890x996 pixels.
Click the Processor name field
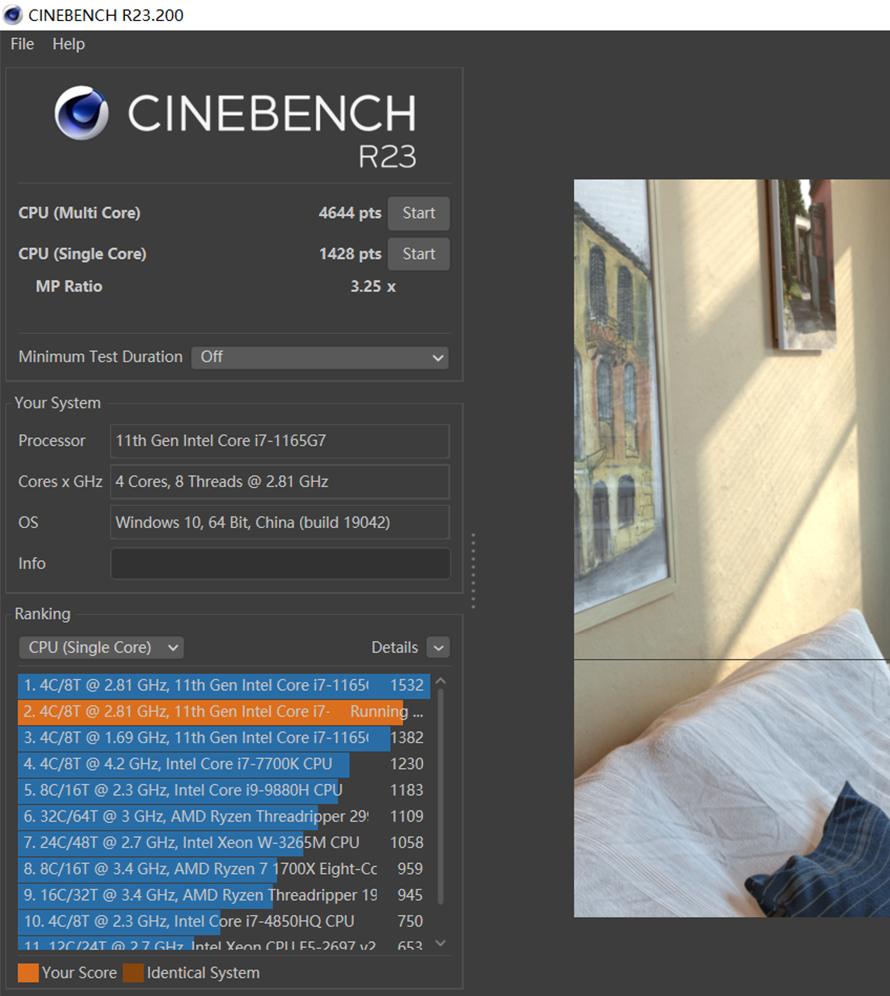tap(280, 441)
